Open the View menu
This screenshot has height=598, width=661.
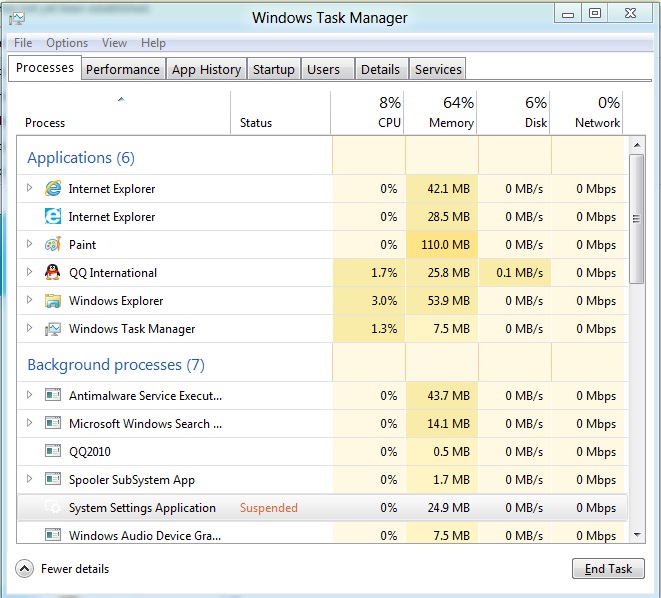[x=114, y=43]
